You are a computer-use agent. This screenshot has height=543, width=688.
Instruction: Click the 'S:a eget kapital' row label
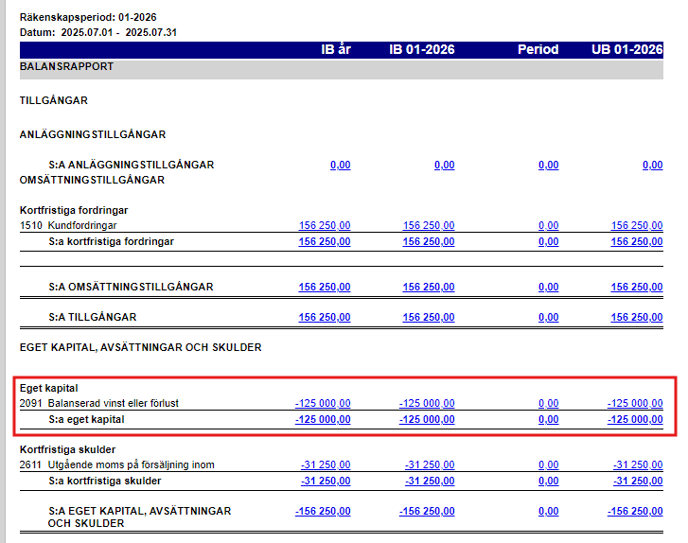(x=86, y=419)
